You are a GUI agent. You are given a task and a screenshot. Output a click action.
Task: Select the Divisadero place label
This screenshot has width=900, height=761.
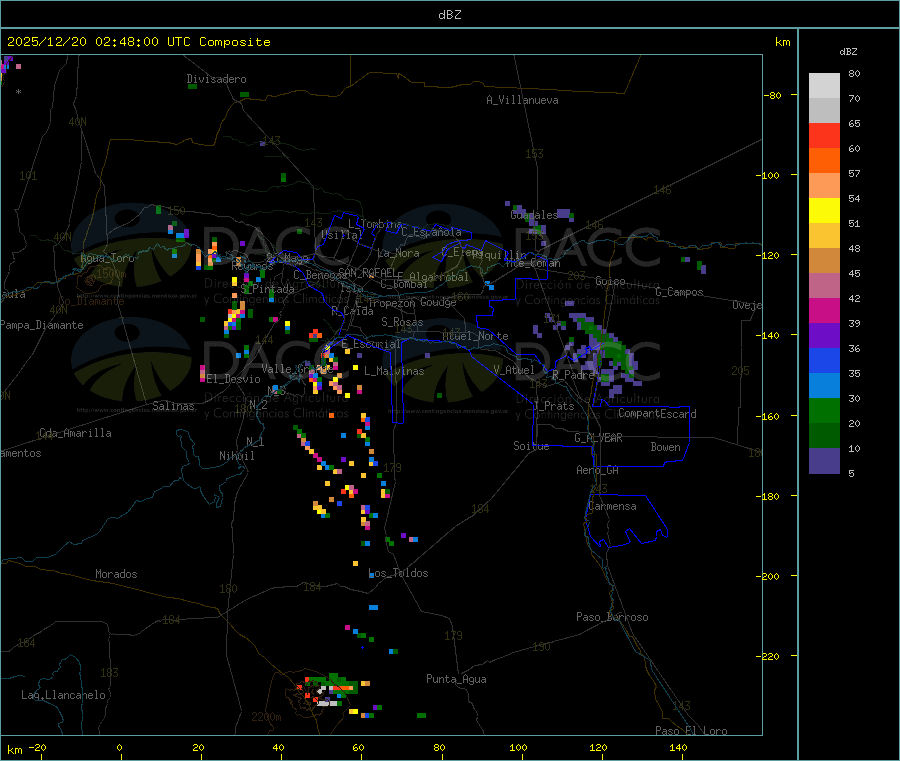click(216, 79)
